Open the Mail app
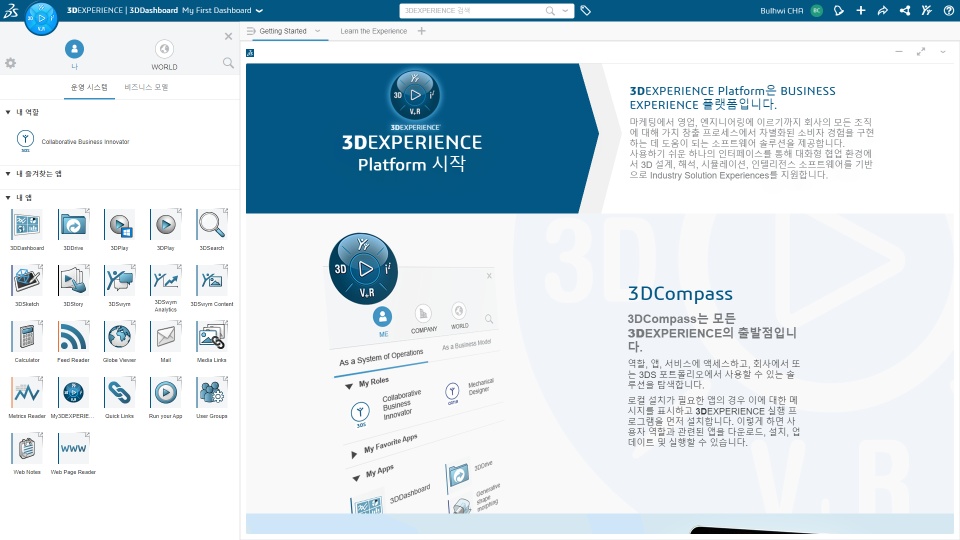 165,337
